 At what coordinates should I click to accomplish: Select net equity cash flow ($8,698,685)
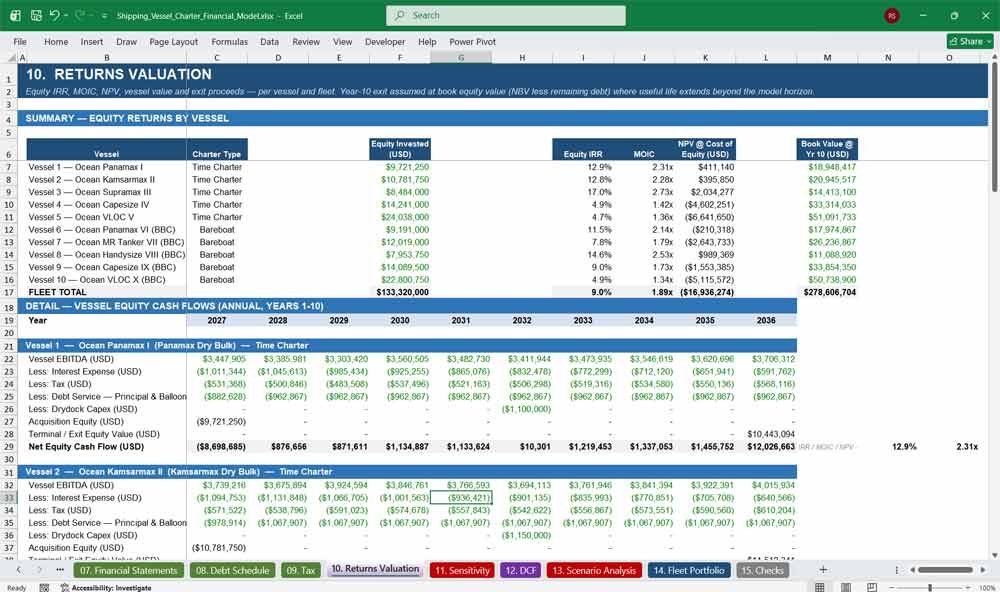coord(217,447)
